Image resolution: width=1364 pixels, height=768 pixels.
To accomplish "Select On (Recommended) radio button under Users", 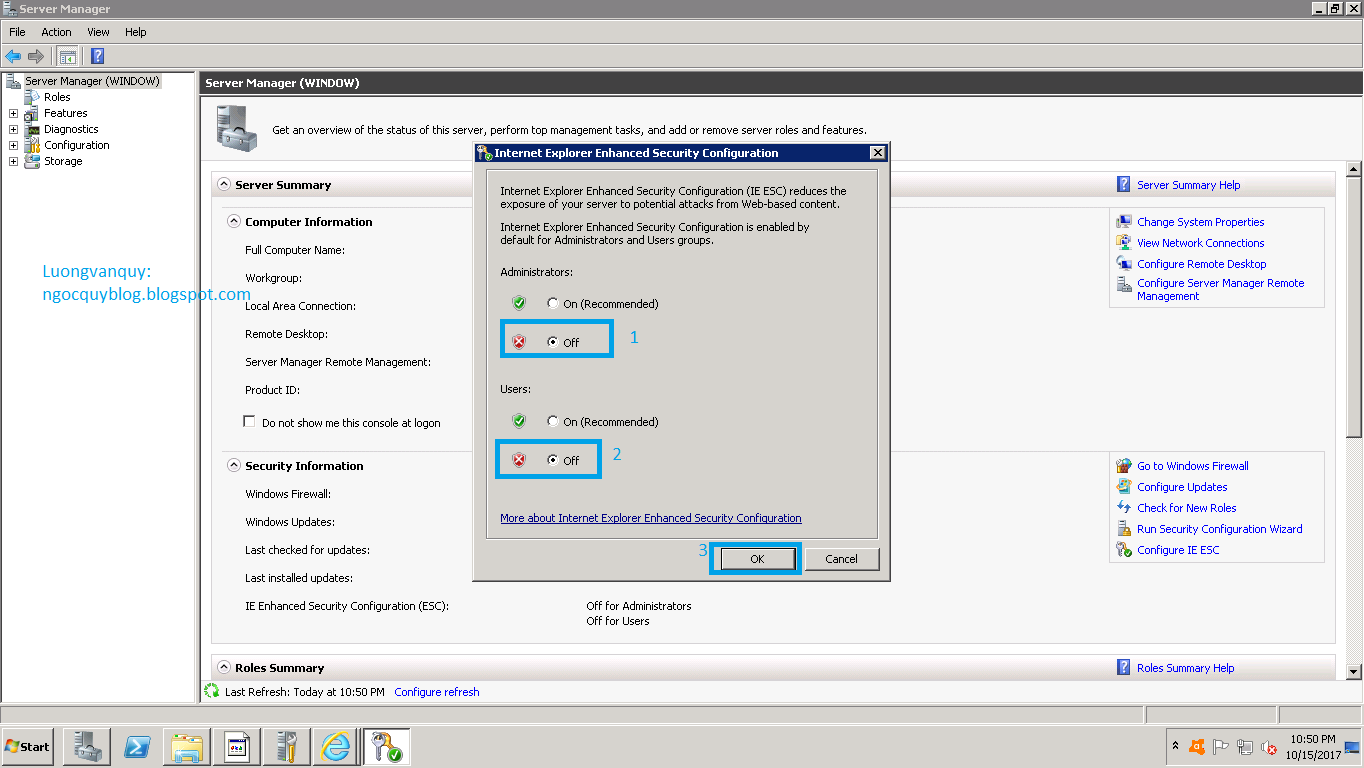I will [x=552, y=421].
